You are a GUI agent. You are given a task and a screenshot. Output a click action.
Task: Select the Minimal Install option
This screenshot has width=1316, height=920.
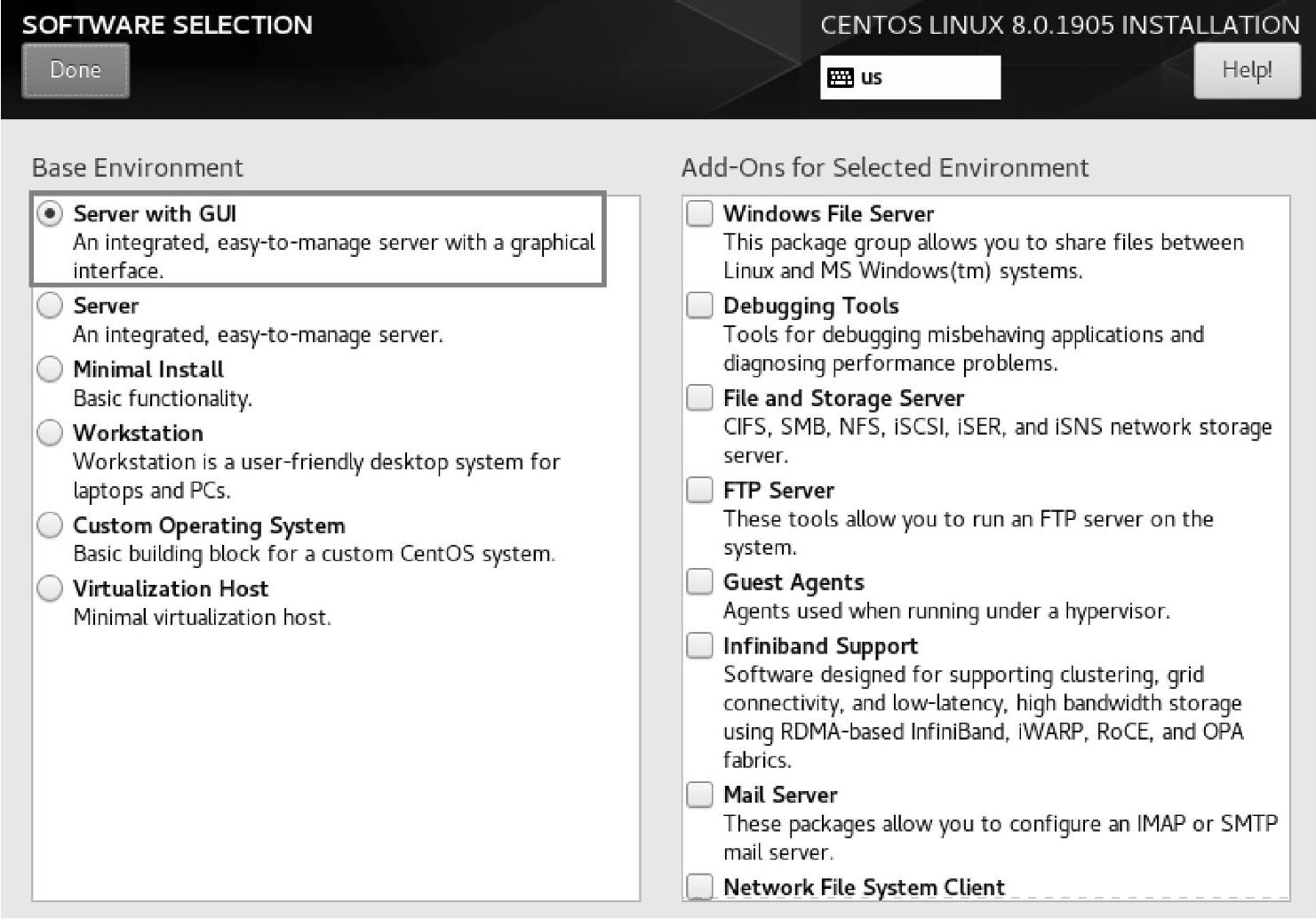pos(50,369)
